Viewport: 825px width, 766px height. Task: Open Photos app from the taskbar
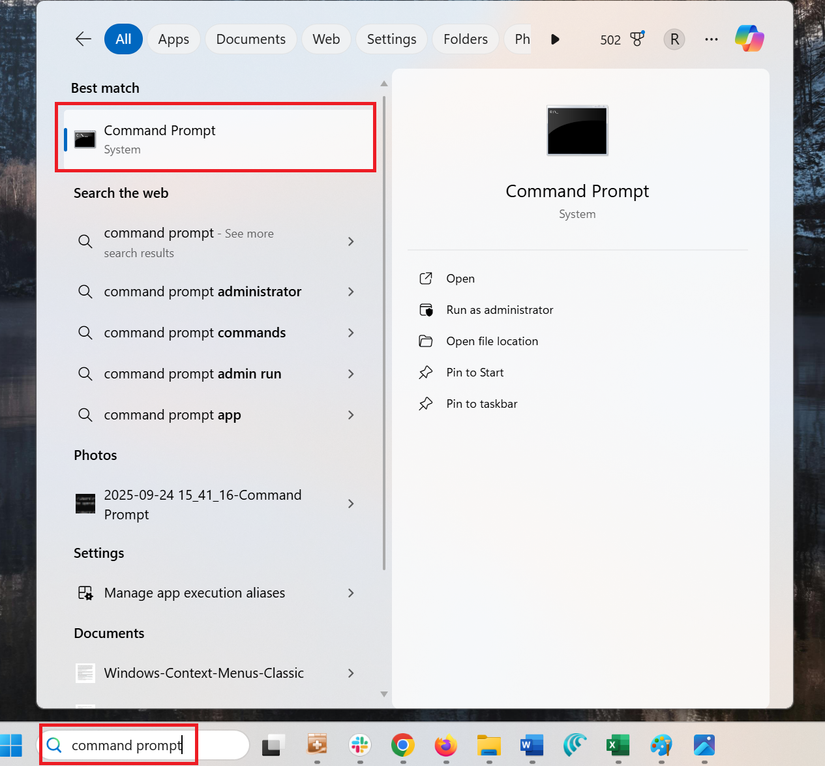pyautogui.click(x=704, y=745)
